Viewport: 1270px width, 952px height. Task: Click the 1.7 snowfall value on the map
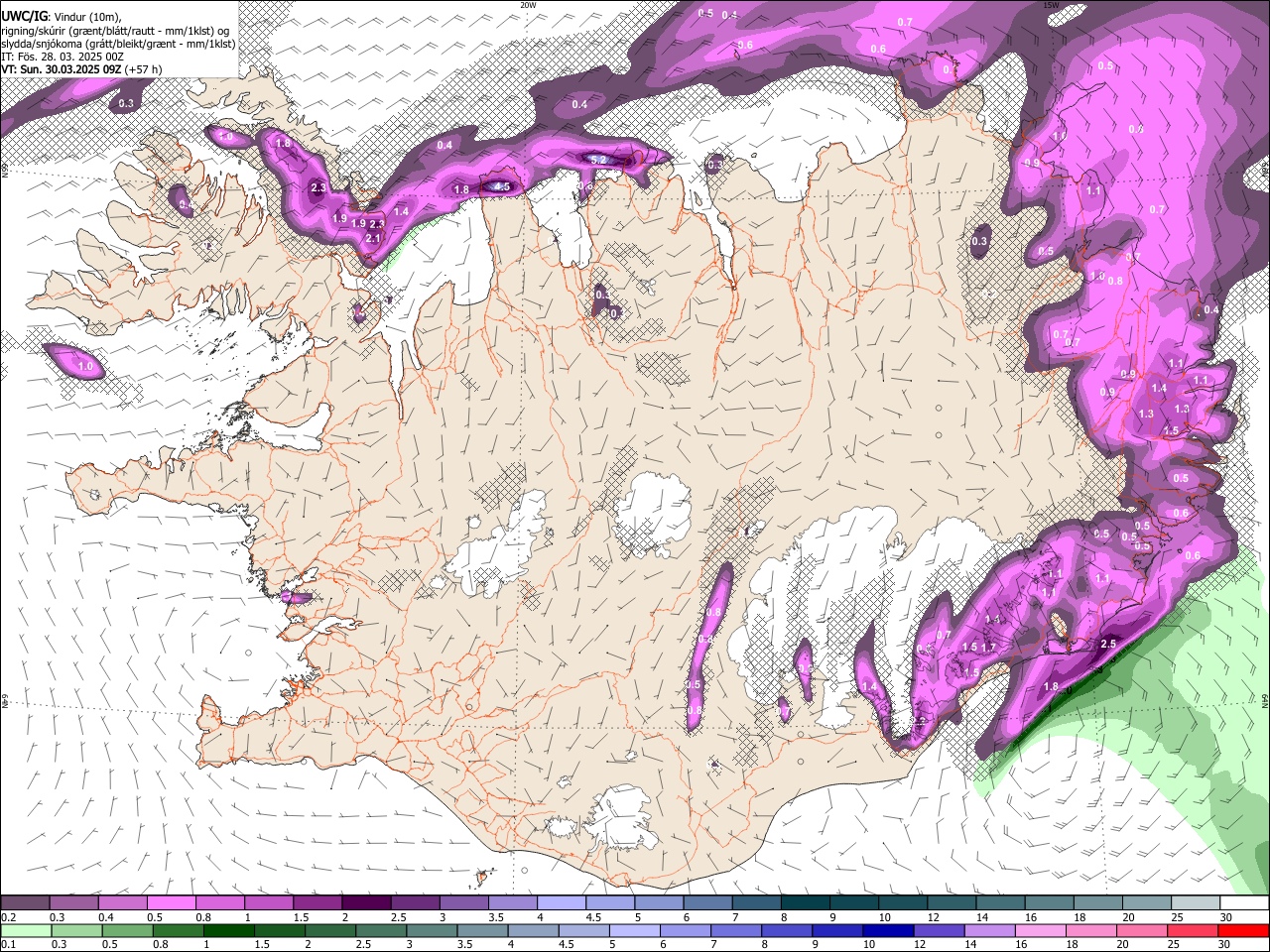point(988,648)
